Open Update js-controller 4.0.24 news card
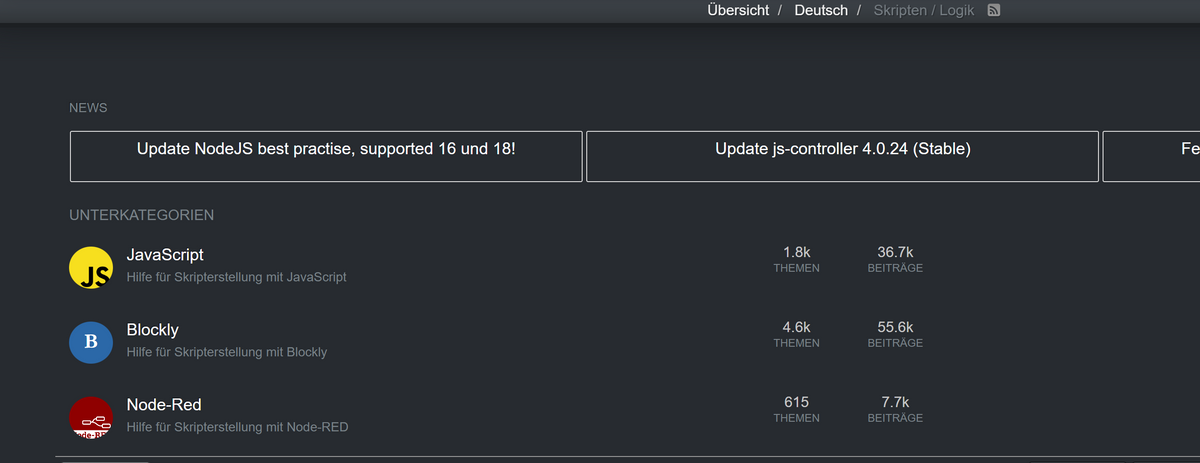This screenshot has width=1200, height=463. pyautogui.click(x=842, y=156)
